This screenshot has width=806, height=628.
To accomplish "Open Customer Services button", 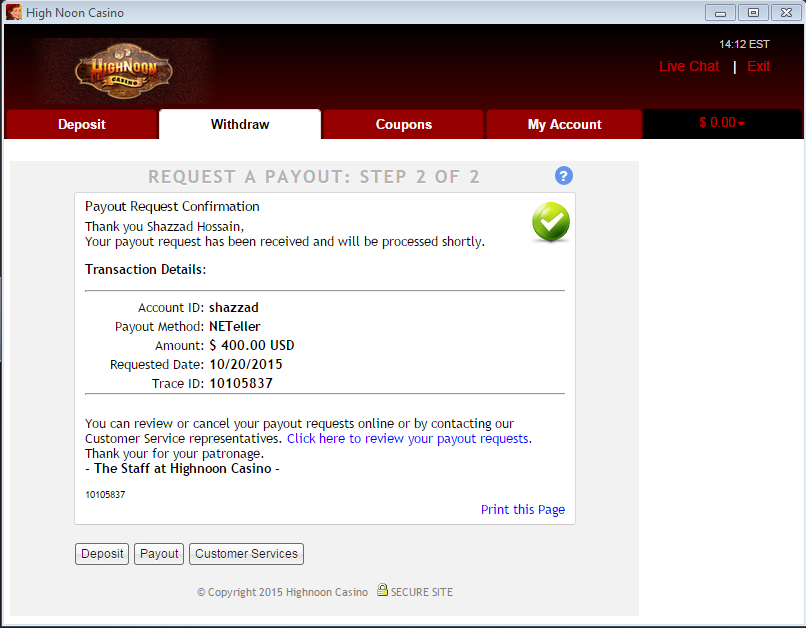I will coord(246,553).
